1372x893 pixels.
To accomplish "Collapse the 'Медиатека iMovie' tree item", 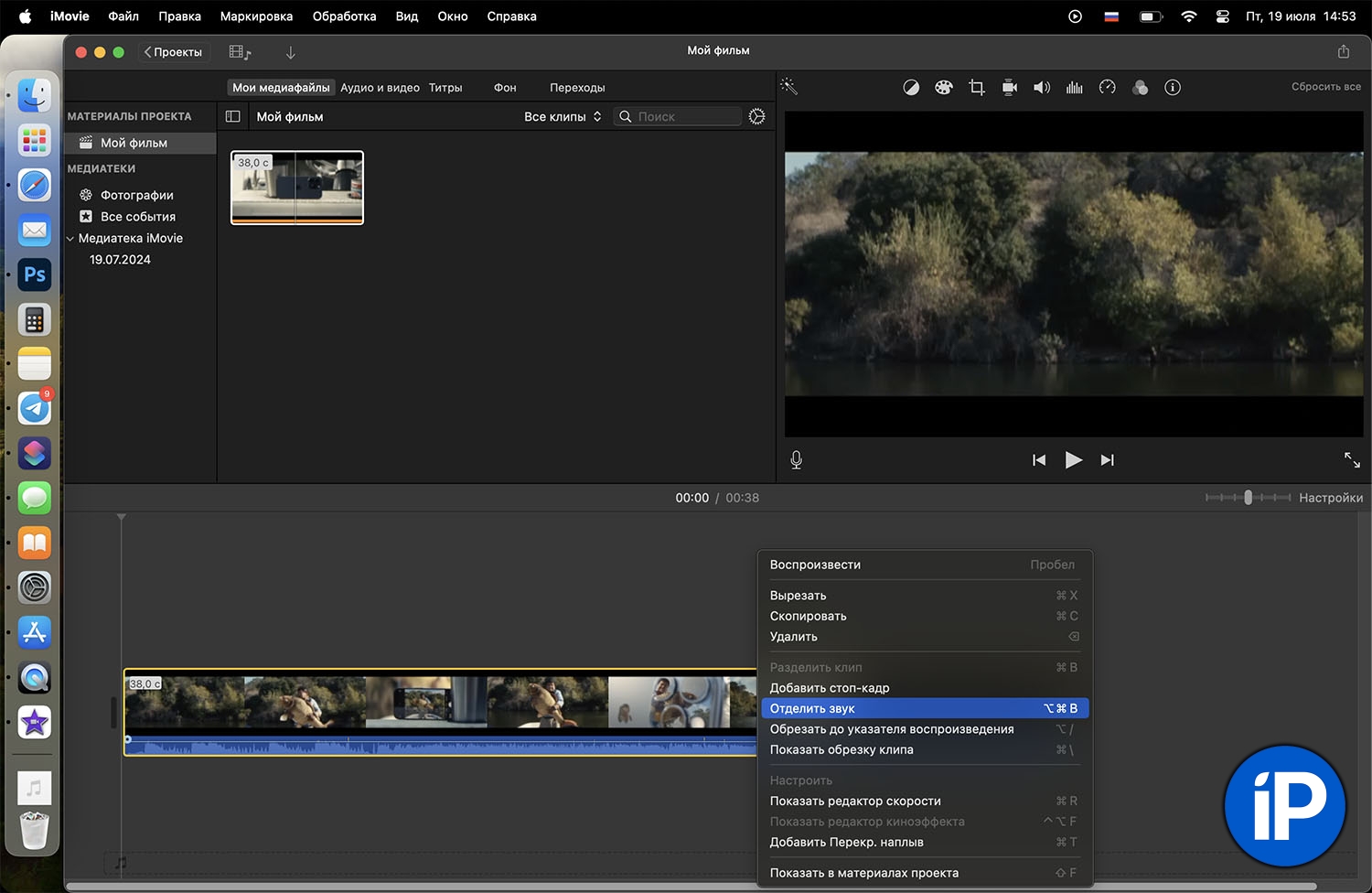I will (70, 239).
